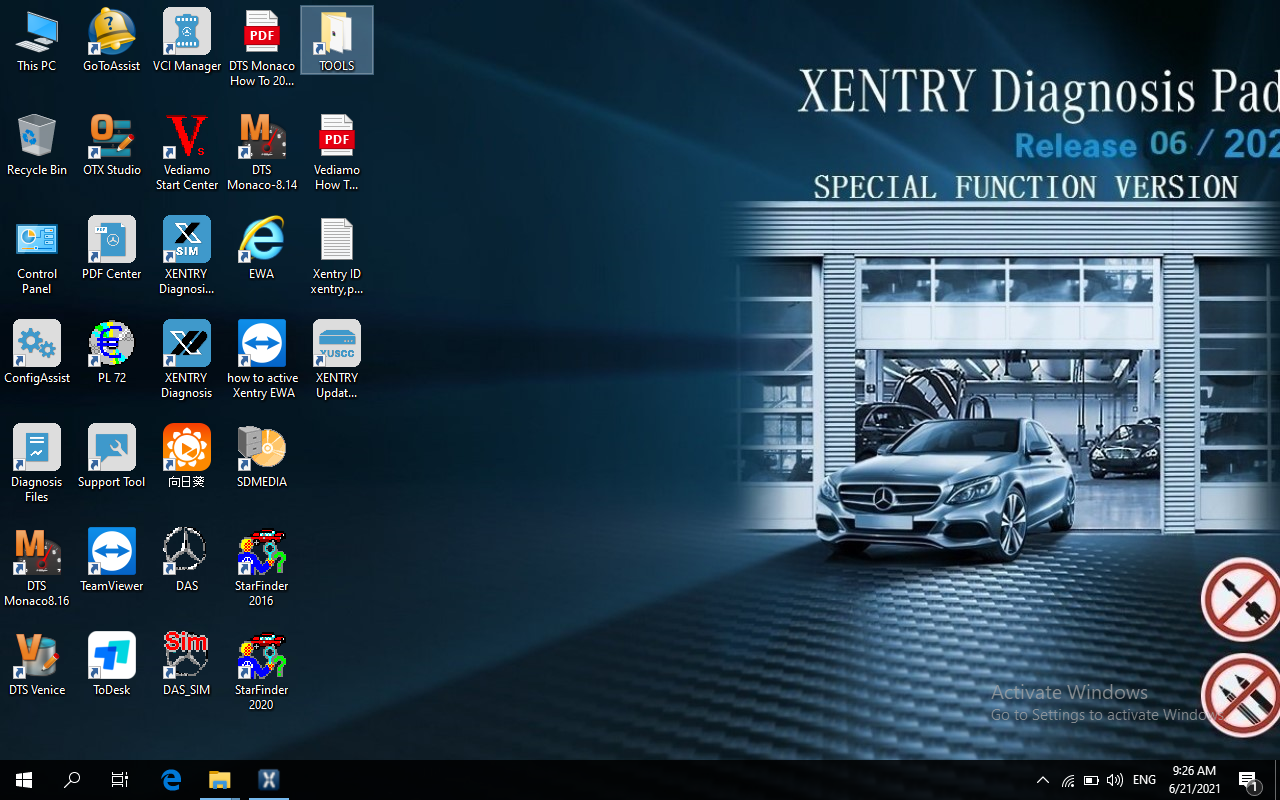Open DTS Monaco How To PDF
This screenshot has width=1280, height=800.
click(262, 47)
